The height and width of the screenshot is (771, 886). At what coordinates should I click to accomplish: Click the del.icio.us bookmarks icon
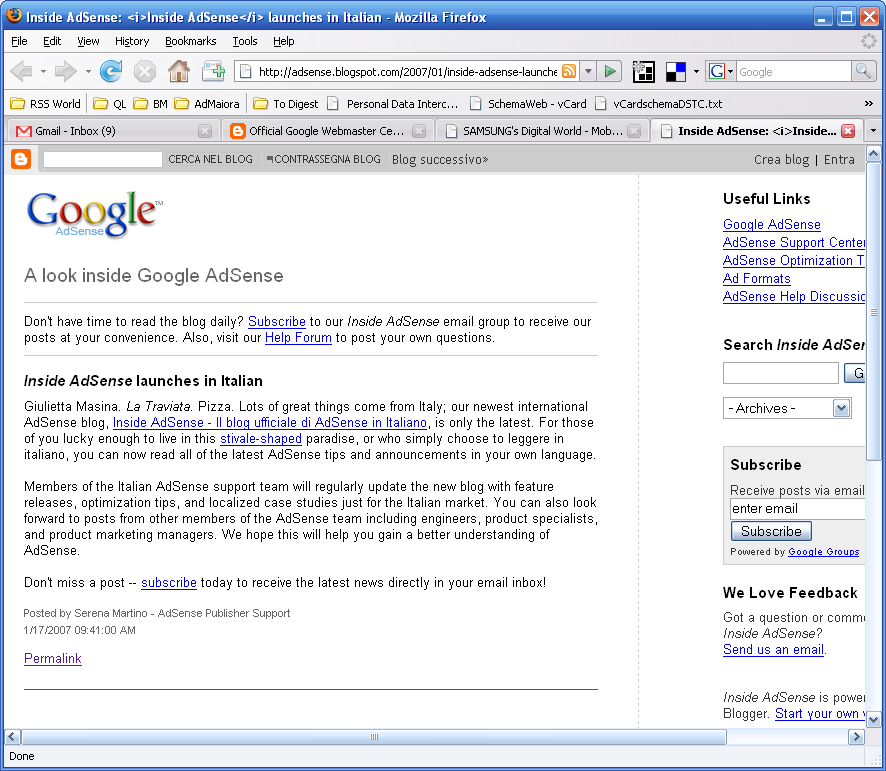click(676, 72)
